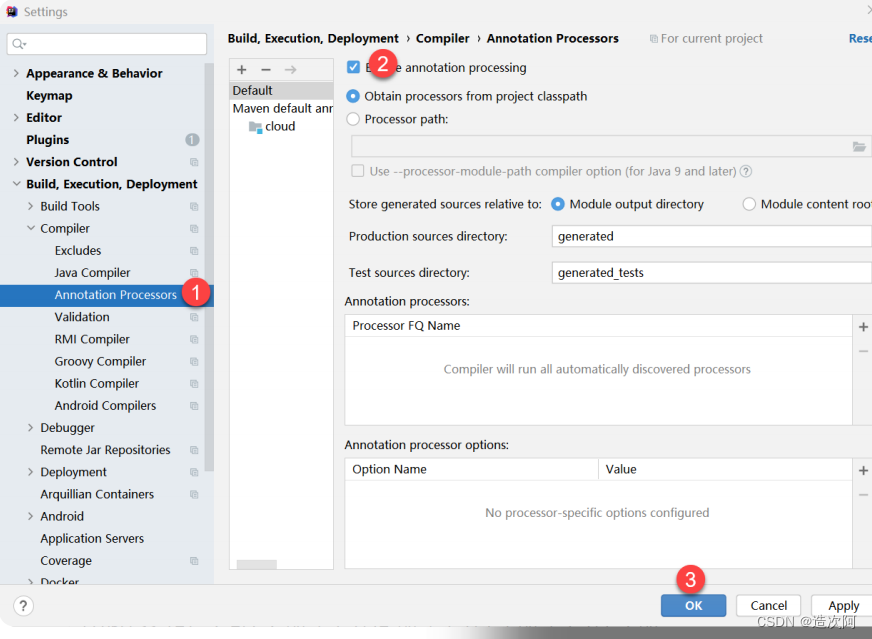
Task: Select the cloud module entry
Action: 281,126
